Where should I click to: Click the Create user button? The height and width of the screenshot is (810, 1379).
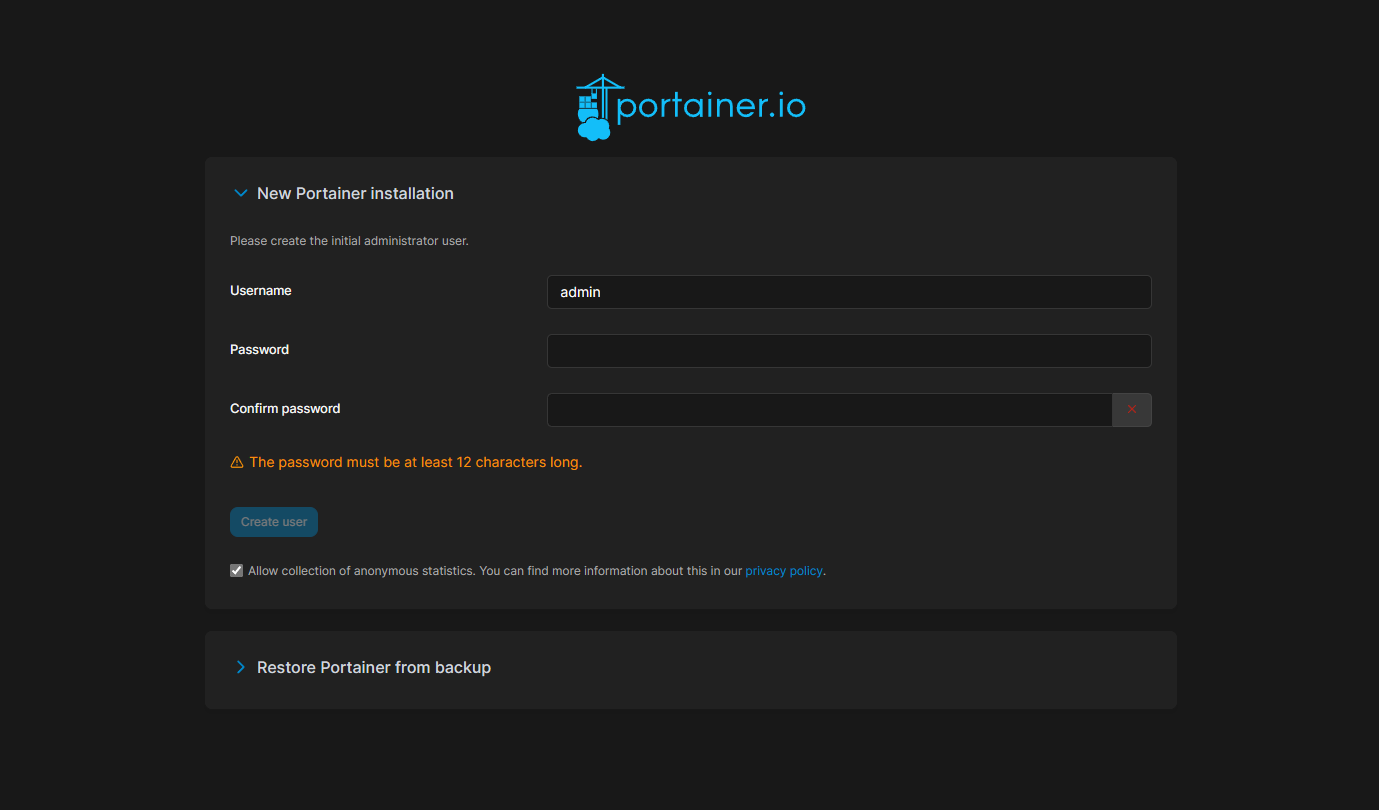[x=274, y=522]
